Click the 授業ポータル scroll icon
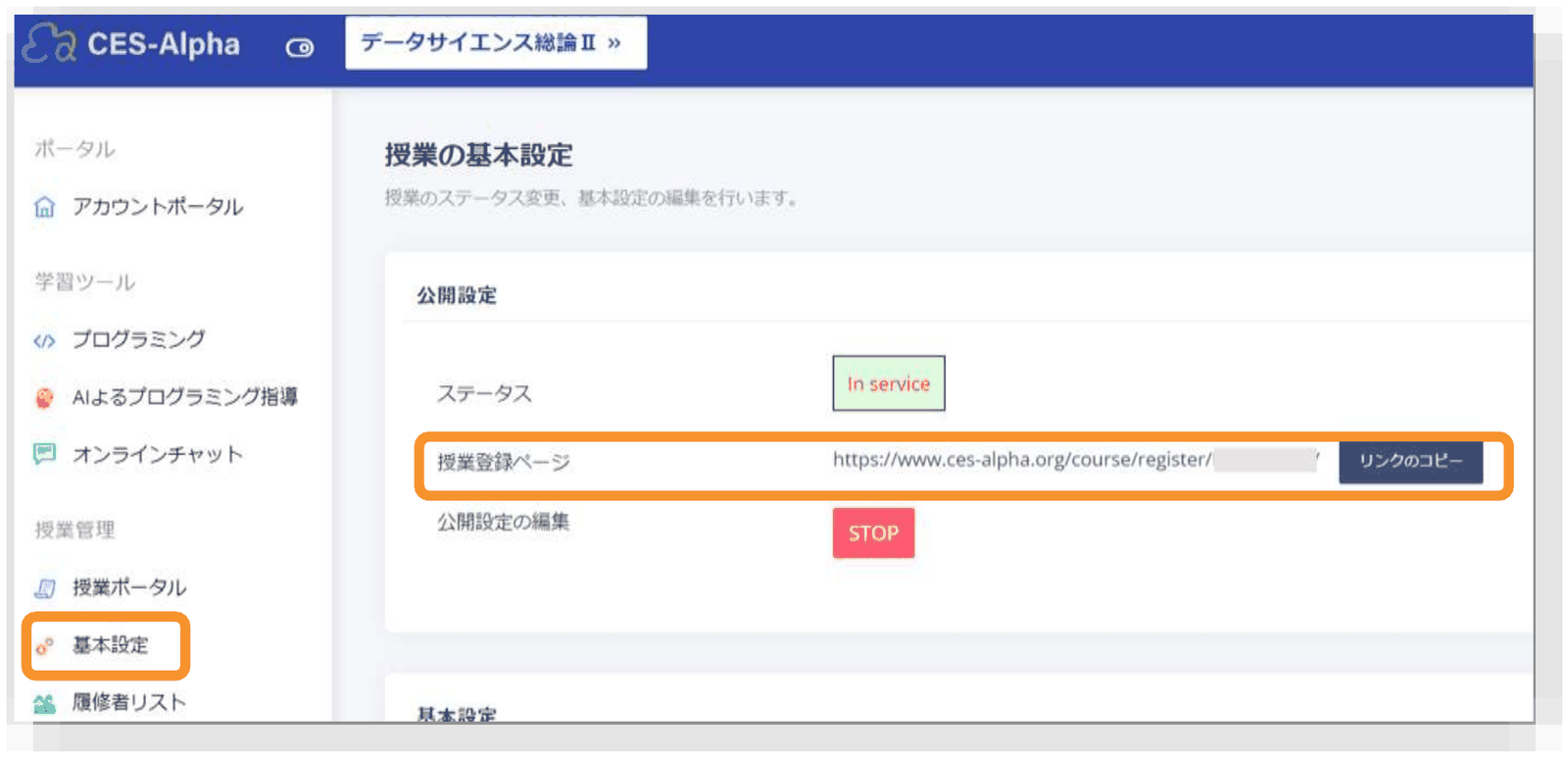This screenshot has height=757, width=1568. pos(45,587)
